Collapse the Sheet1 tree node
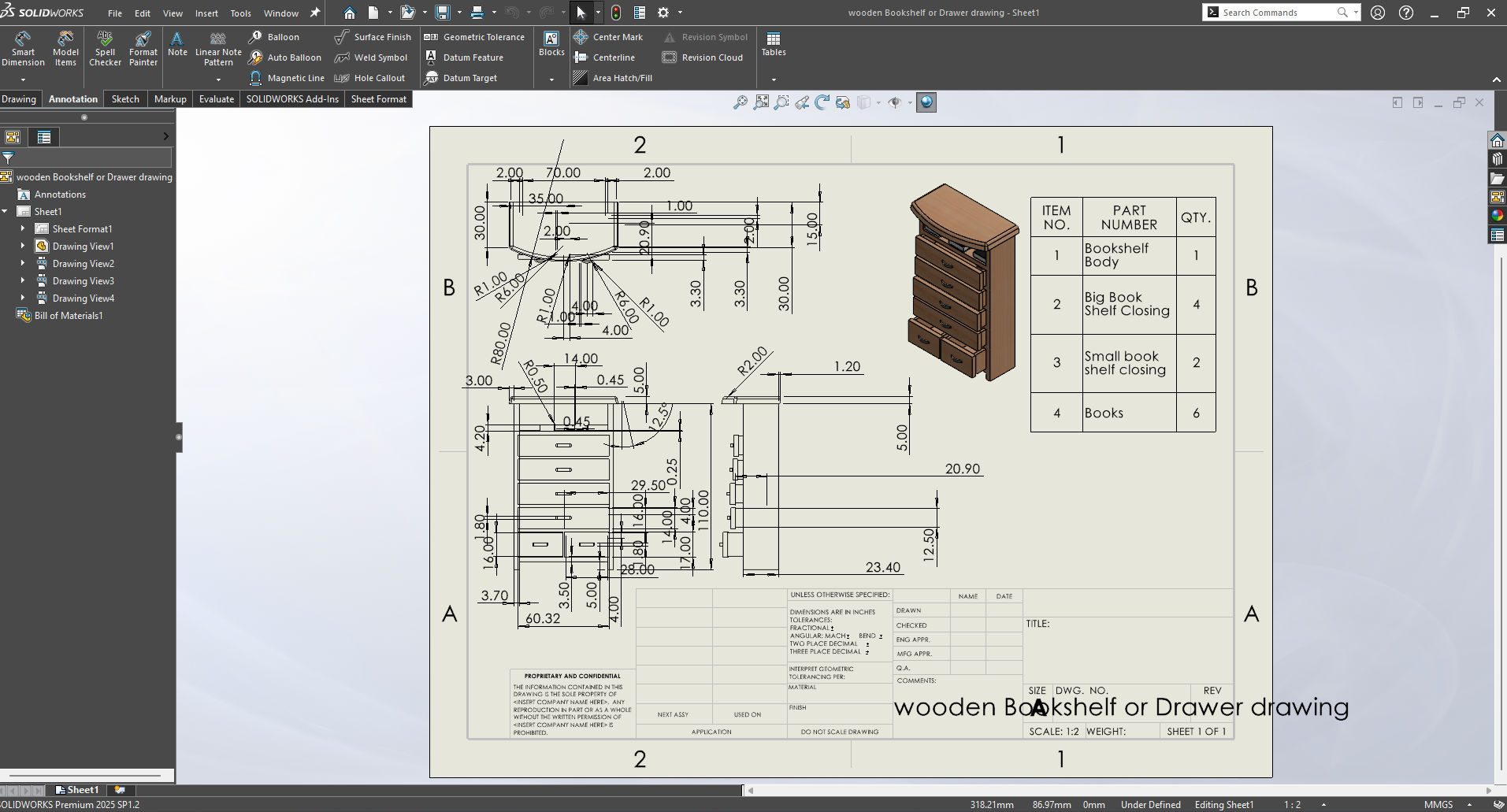Viewport: 1507px width, 812px height. [x=6, y=212]
